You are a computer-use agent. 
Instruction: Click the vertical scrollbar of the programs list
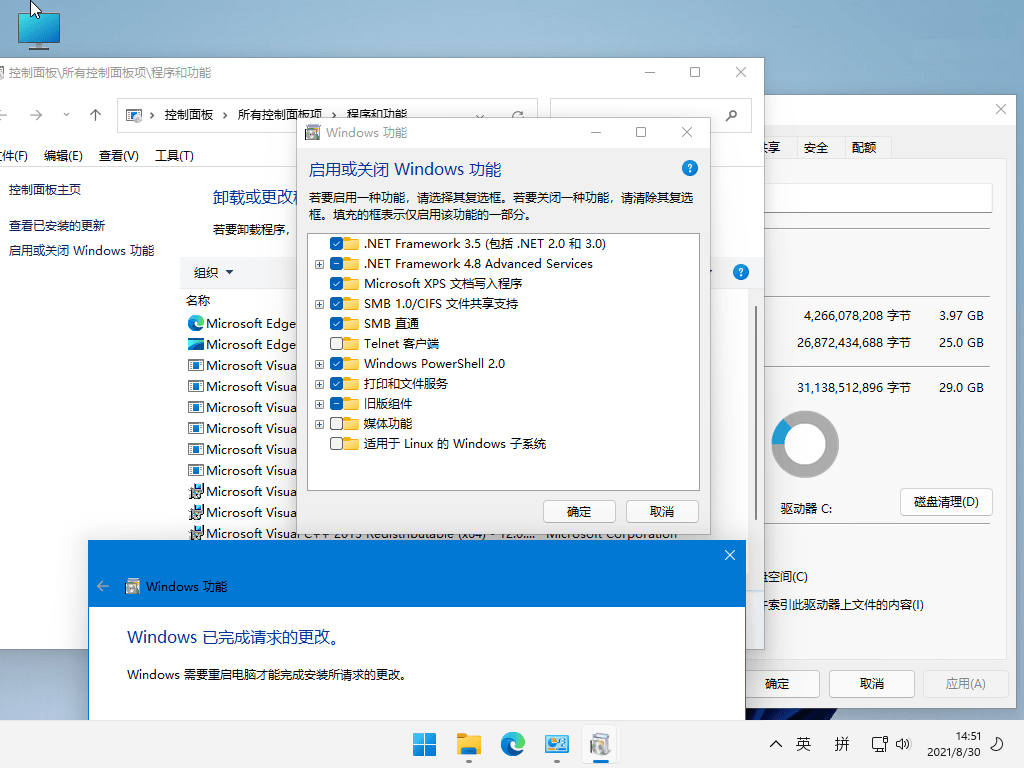coord(756,413)
